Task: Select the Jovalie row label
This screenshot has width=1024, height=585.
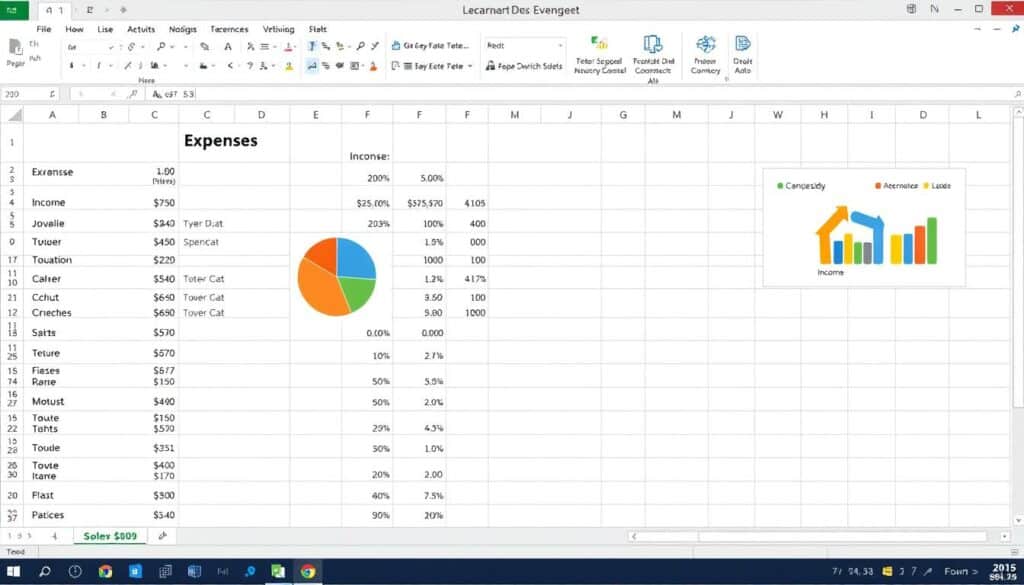Action: (x=48, y=223)
